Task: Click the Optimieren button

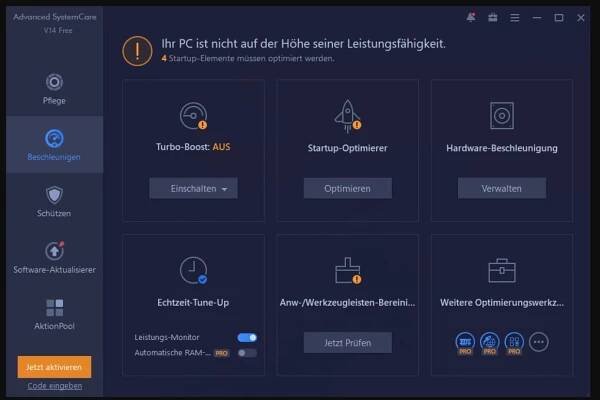Action: tap(347, 188)
